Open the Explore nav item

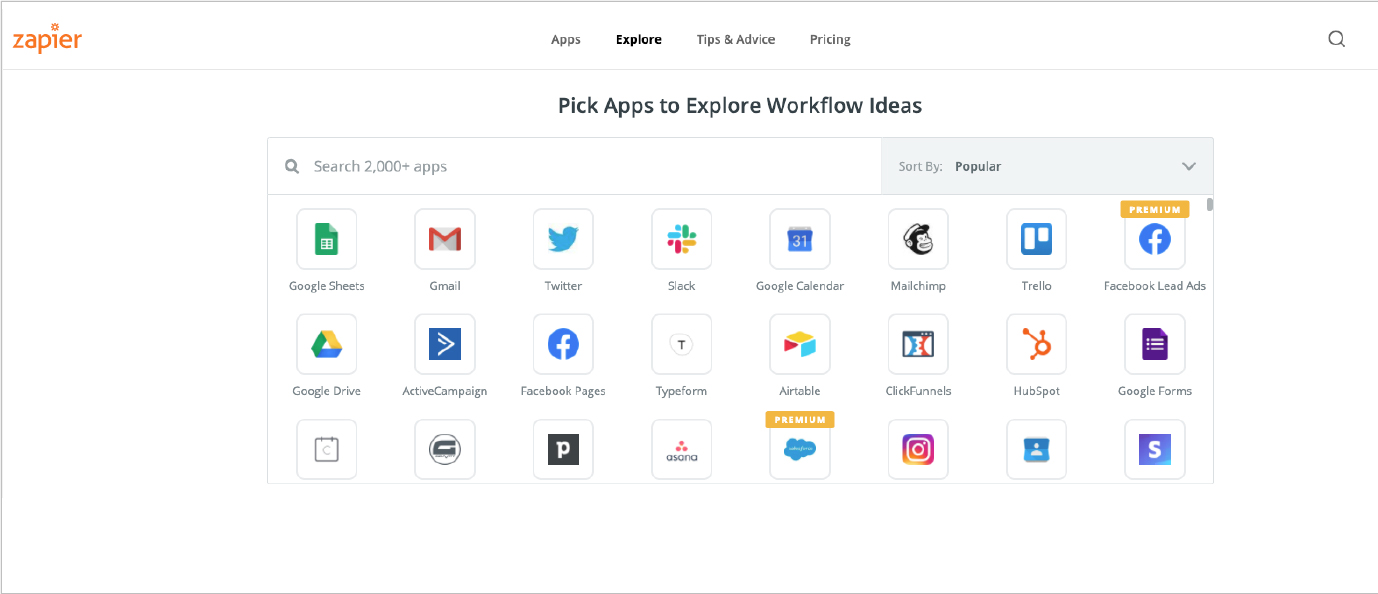639,40
